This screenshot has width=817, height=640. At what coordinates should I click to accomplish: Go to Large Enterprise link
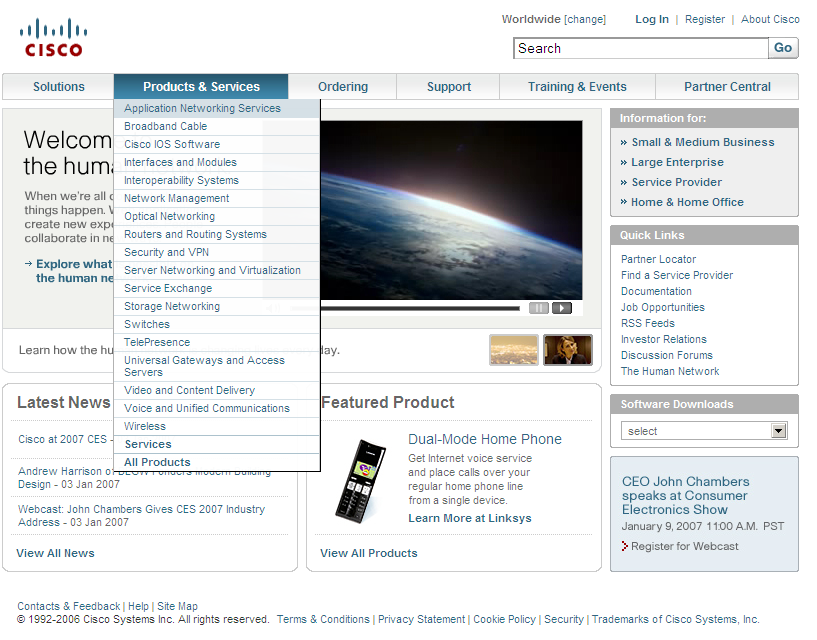tap(677, 162)
